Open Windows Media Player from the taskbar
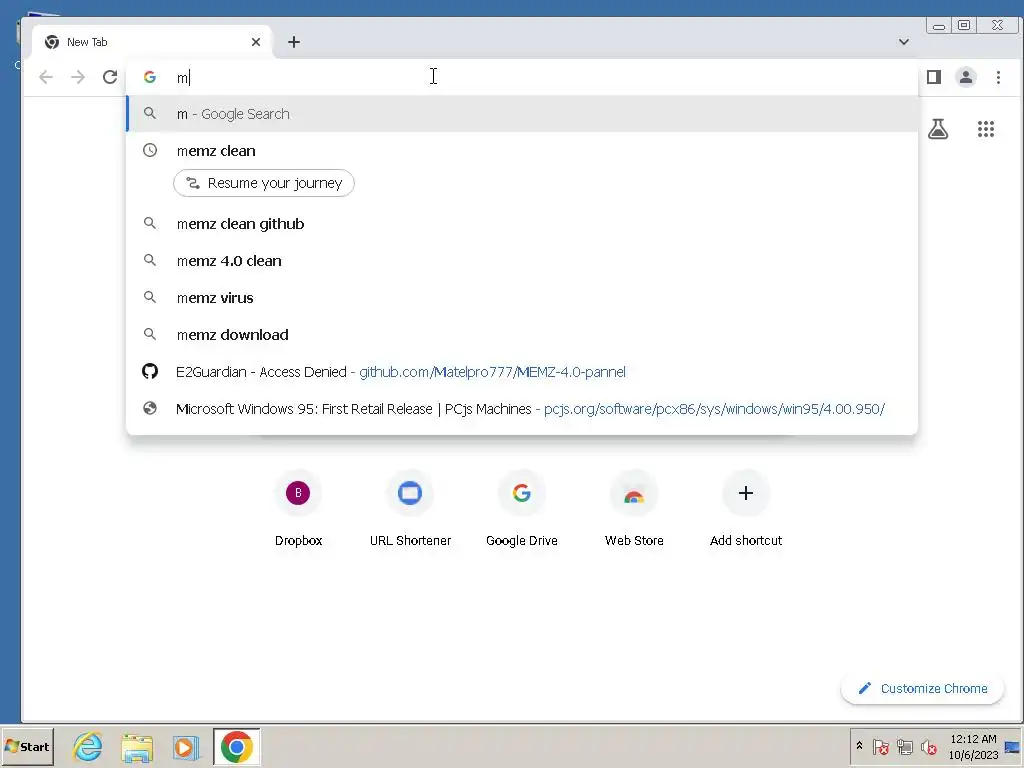The width and height of the screenshot is (1024, 768). (185, 747)
